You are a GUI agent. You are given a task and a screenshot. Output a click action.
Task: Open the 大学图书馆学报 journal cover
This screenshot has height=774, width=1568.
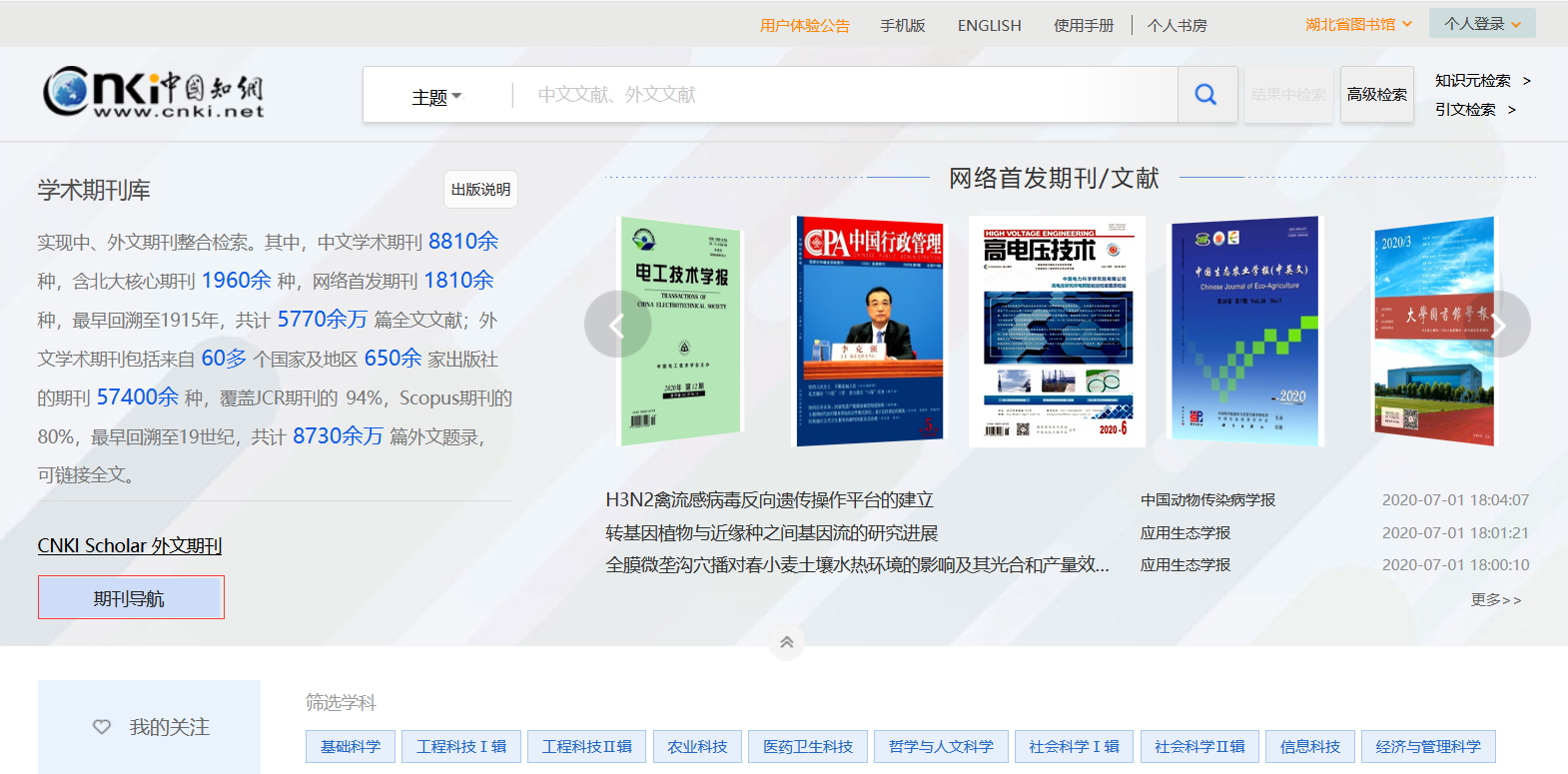coord(1434,331)
